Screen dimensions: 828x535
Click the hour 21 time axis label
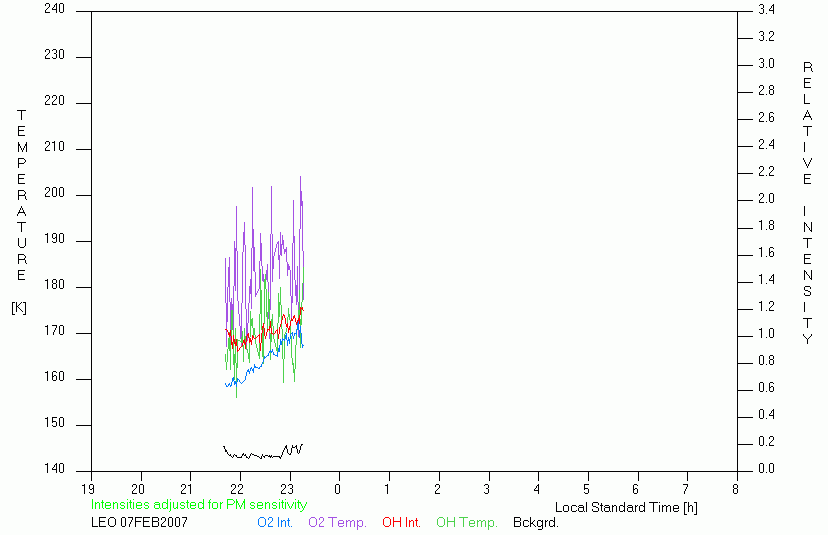tap(187, 490)
